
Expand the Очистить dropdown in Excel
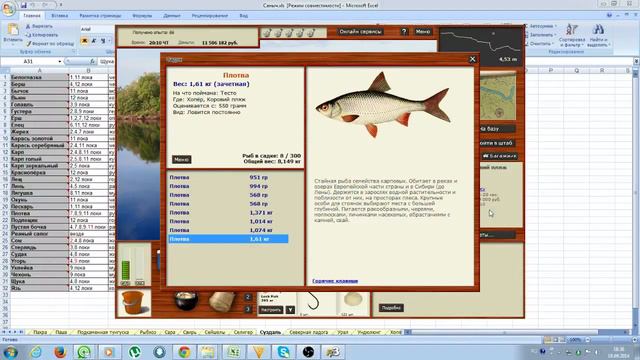pyautogui.click(x=551, y=44)
